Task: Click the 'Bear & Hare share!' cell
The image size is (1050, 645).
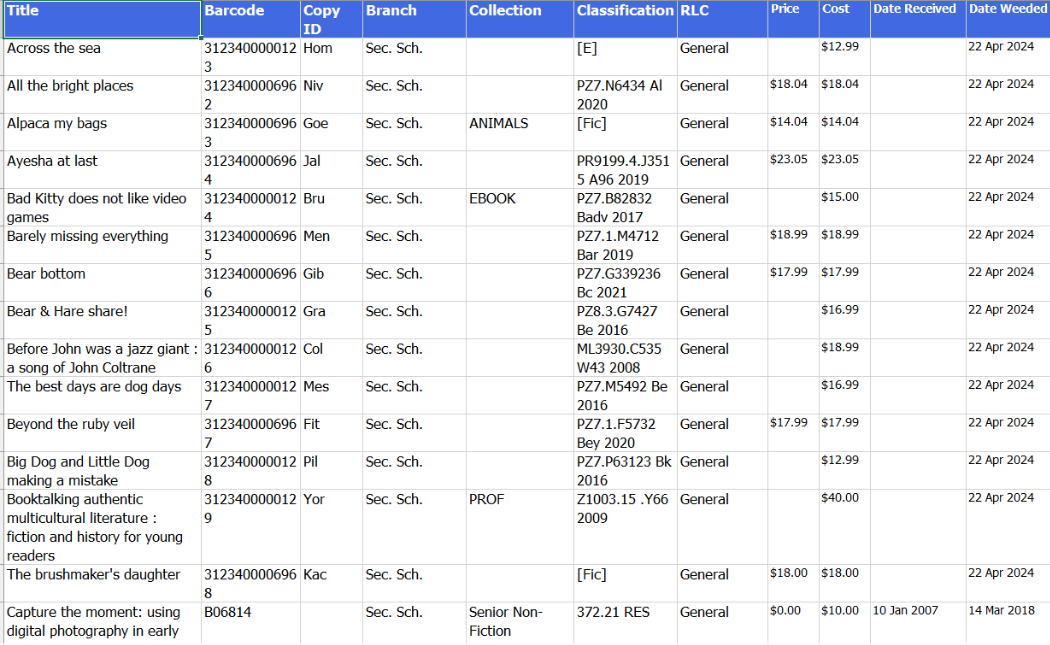Action: (x=102, y=319)
